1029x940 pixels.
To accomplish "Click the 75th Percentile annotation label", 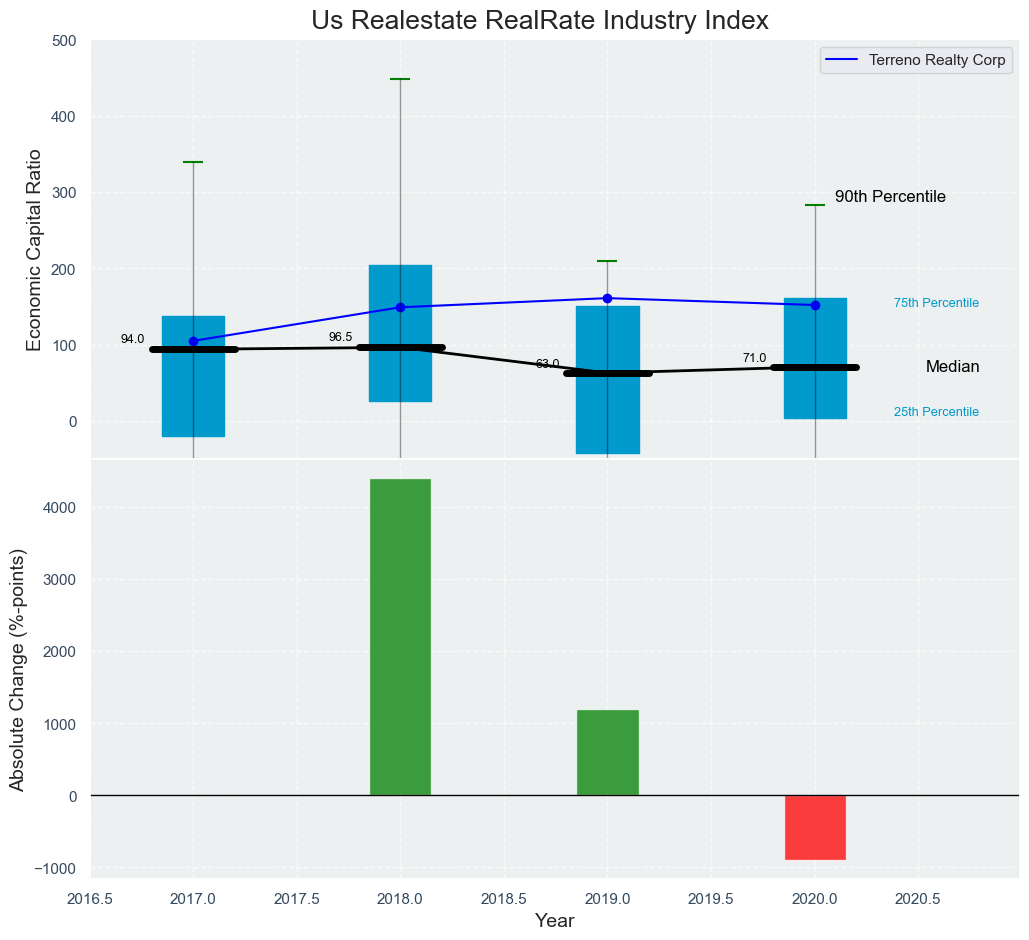I will coord(936,303).
